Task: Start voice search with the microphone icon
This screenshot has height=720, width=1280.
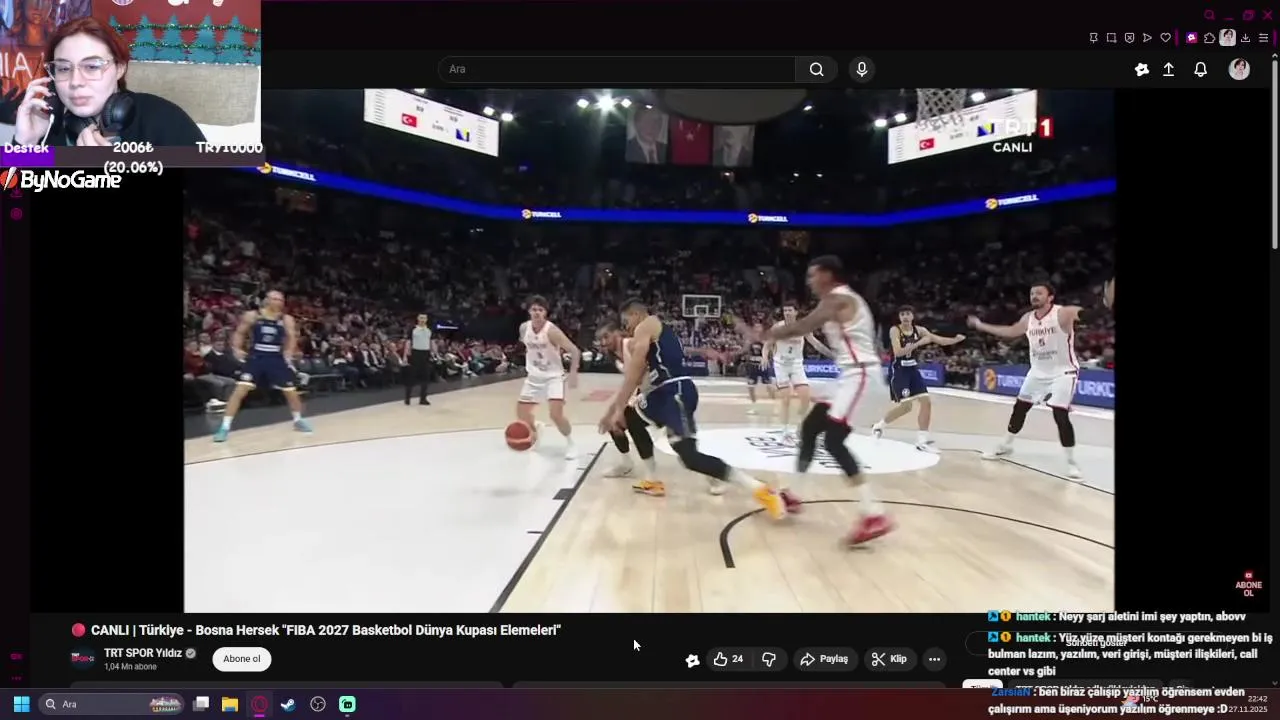Action: (x=862, y=69)
